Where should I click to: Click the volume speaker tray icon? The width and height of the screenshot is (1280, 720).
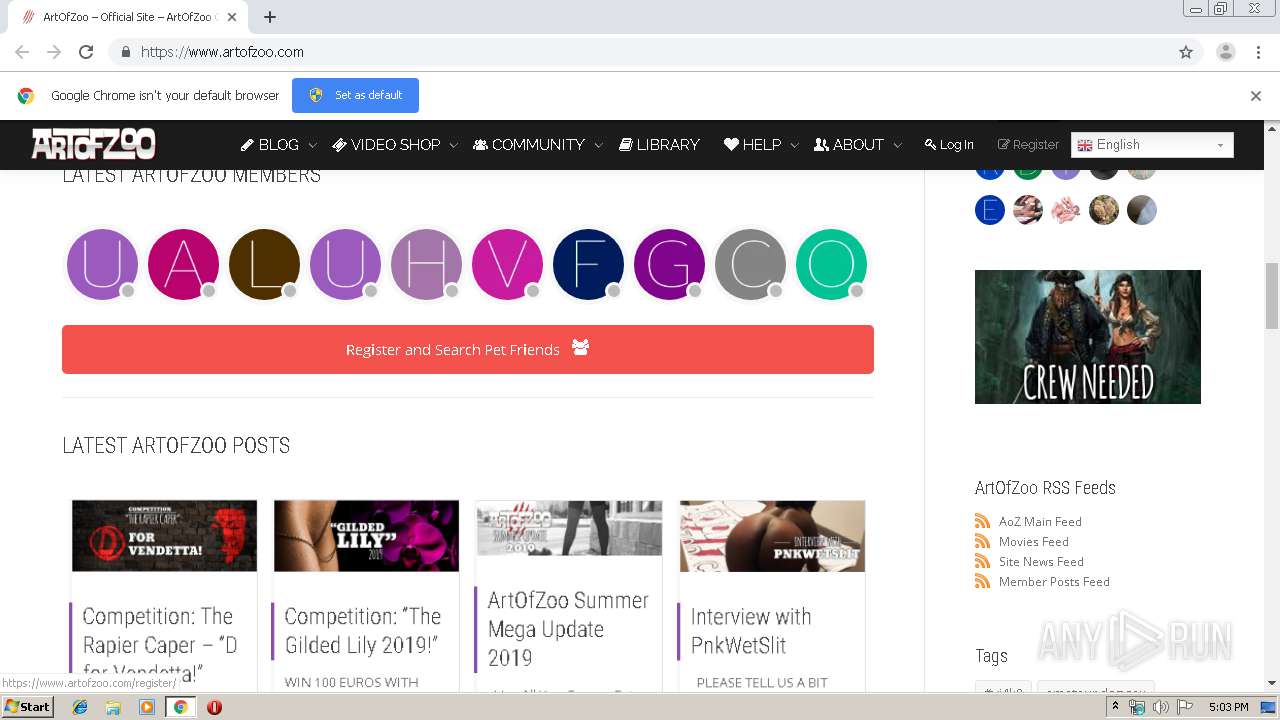(x=1160, y=707)
